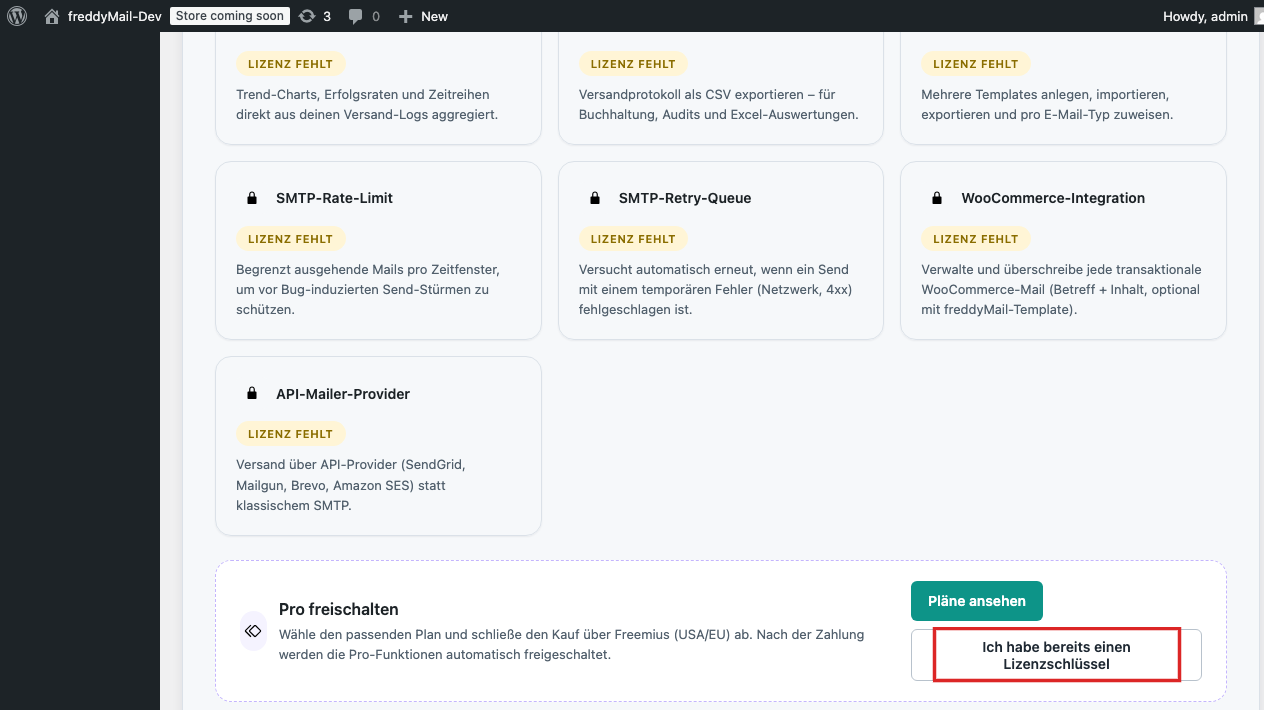The height and width of the screenshot is (710, 1264).
Task: Click the lock icon on SMTP-Rate-Limit
Action: [252, 198]
